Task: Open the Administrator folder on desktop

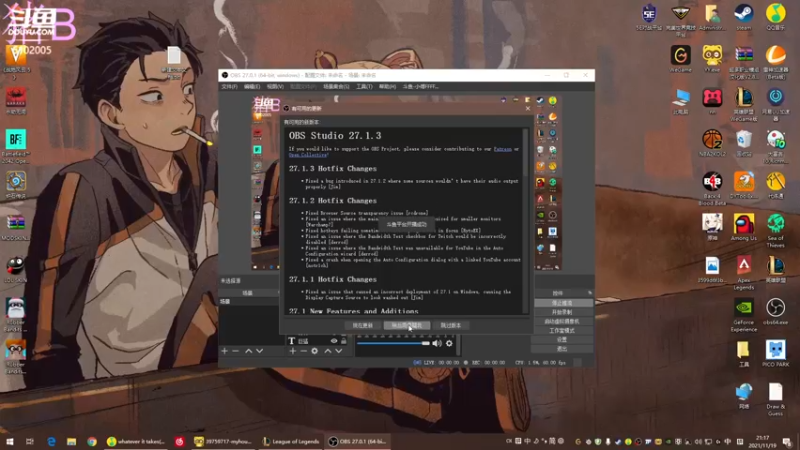Action: pyautogui.click(x=712, y=16)
